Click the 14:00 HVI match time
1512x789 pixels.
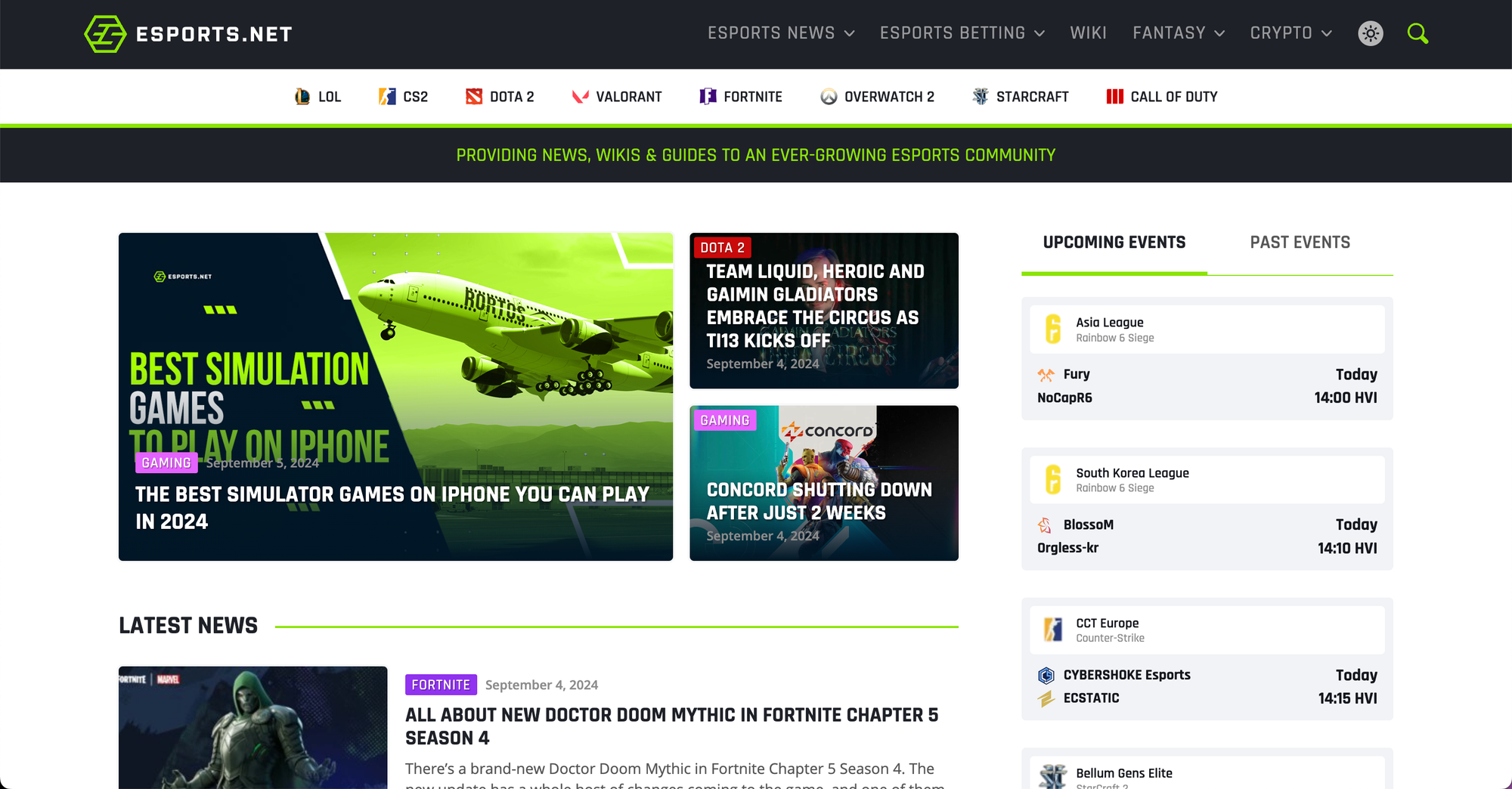coord(1346,398)
